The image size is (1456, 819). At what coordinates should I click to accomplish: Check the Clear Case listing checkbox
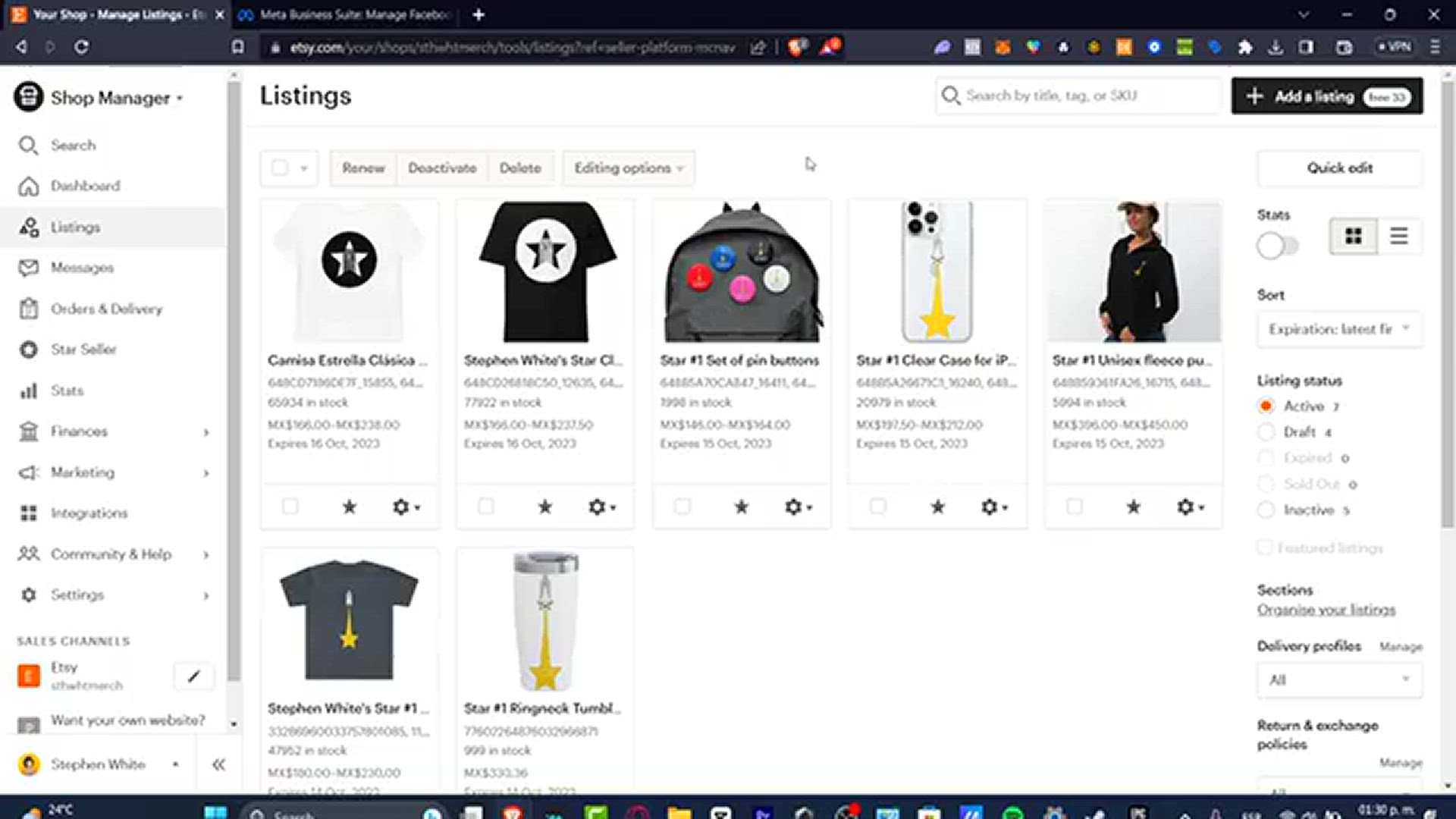coord(878,506)
